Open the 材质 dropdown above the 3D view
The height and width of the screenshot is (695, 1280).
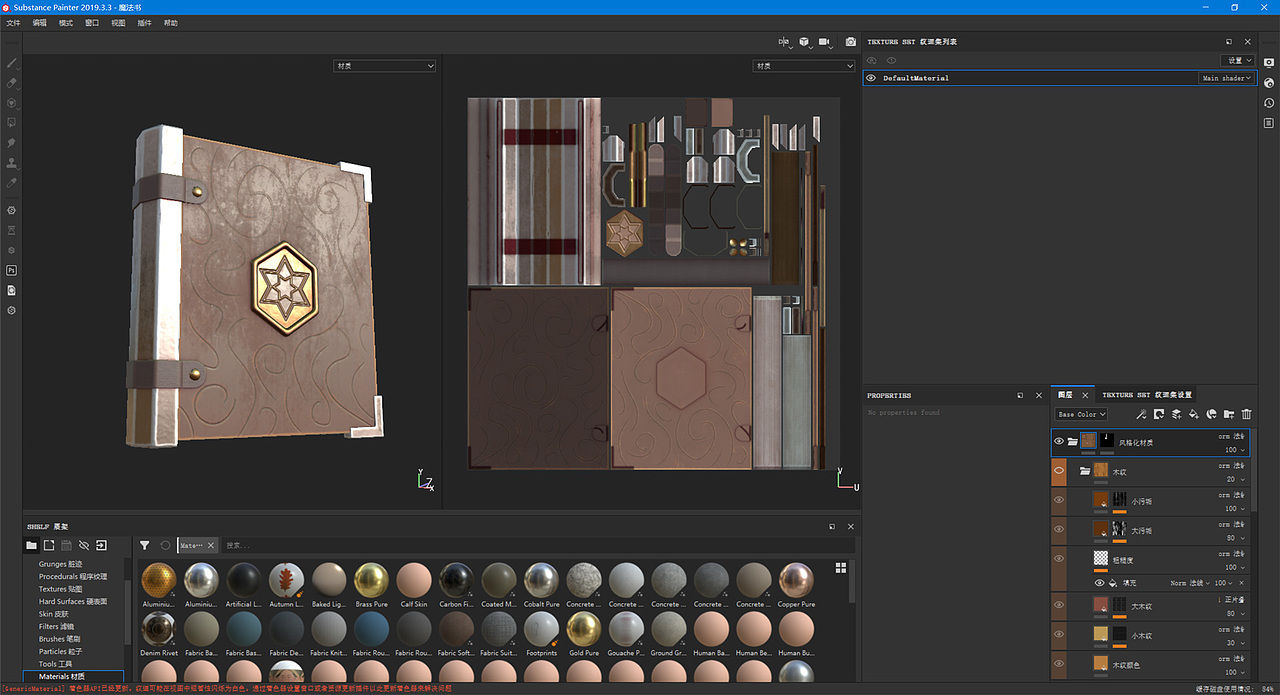(x=384, y=65)
